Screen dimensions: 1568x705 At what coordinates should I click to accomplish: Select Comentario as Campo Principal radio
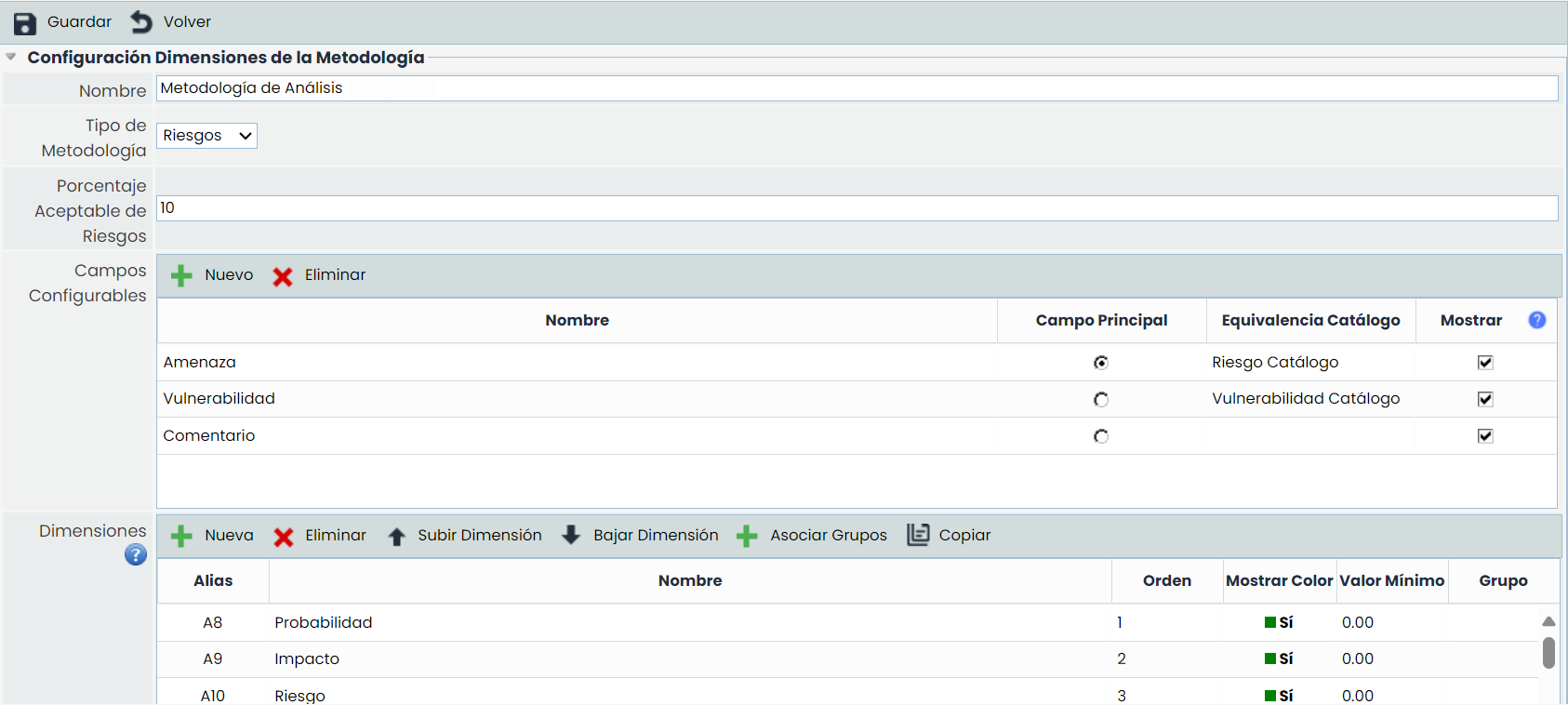pyautogui.click(x=1101, y=436)
